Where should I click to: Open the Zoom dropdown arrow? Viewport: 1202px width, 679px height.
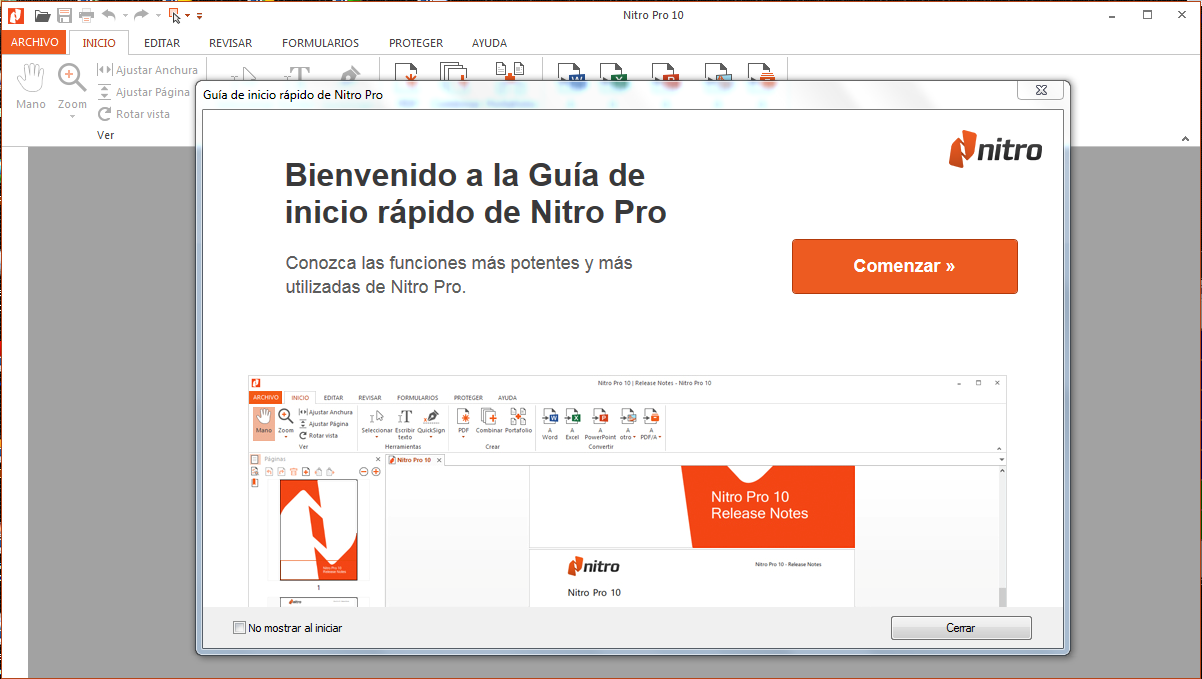click(71, 118)
